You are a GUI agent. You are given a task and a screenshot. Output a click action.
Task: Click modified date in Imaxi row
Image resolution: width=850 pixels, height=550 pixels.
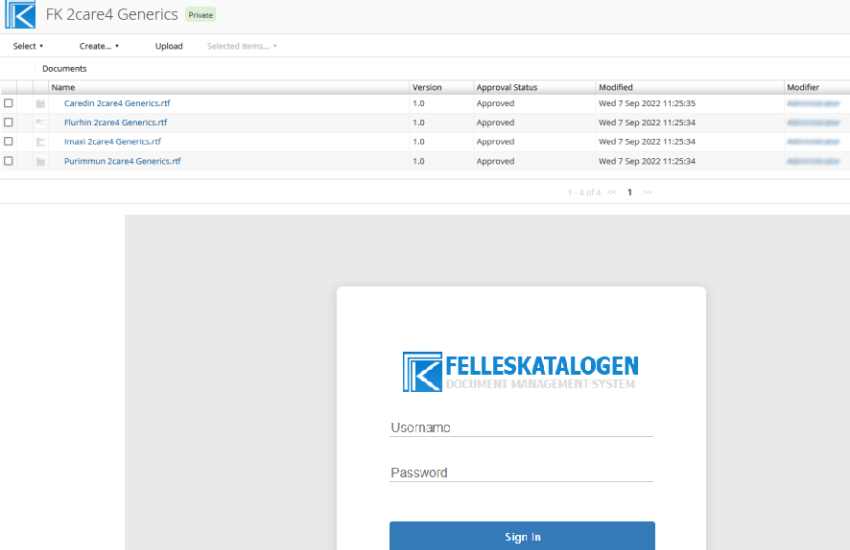tap(647, 141)
